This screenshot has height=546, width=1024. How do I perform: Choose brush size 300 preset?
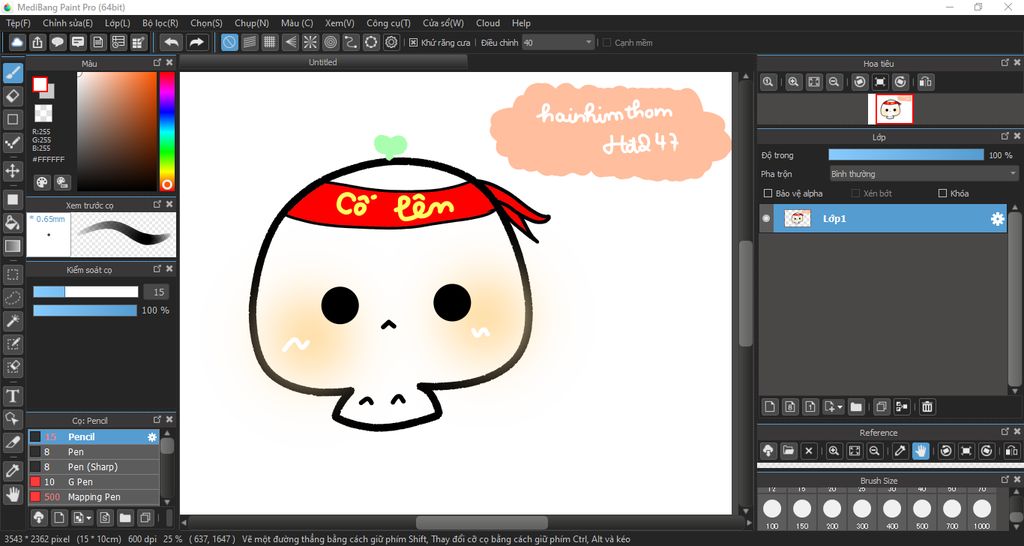coord(862,513)
